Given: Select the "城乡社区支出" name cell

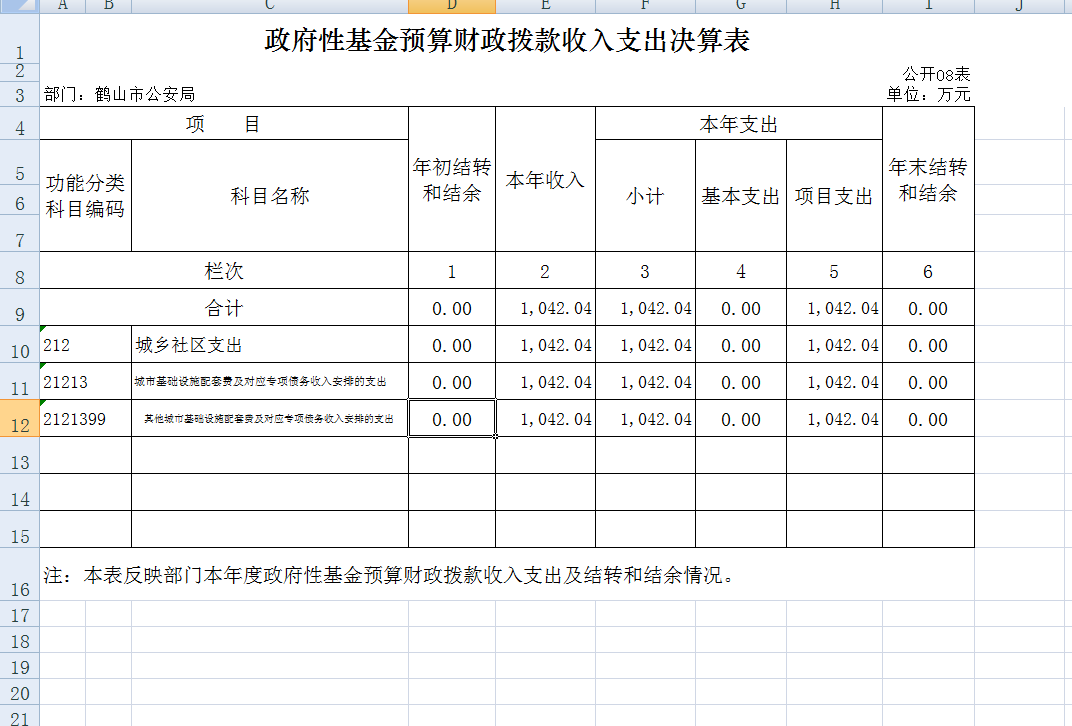Looking at the screenshot, I should pos(270,345).
